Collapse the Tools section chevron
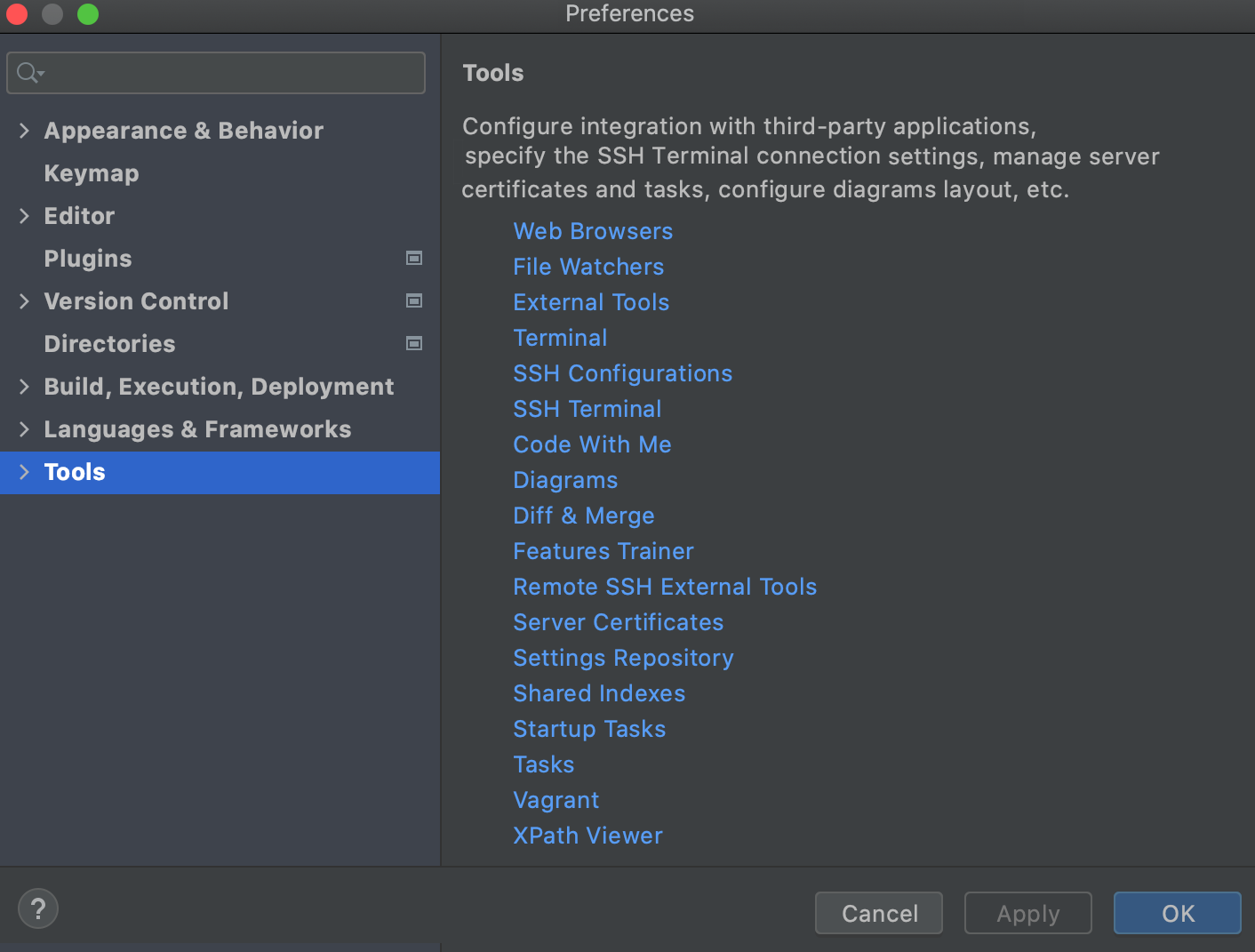1255x952 pixels. point(24,472)
